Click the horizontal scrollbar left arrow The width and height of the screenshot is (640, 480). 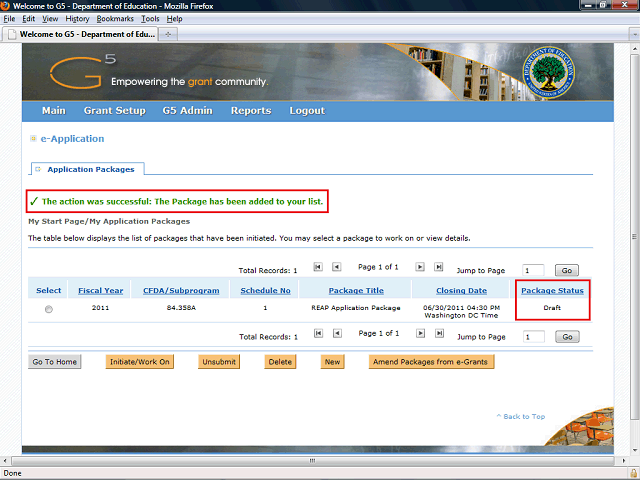point(4,461)
